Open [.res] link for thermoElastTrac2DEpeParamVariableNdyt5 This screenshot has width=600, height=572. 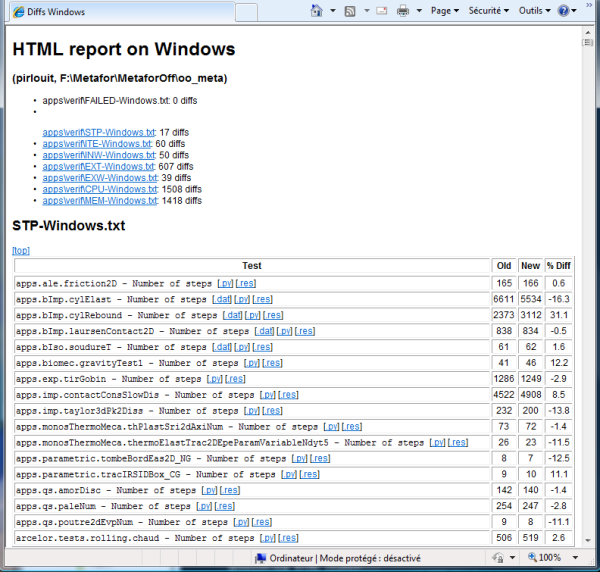point(458,443)
